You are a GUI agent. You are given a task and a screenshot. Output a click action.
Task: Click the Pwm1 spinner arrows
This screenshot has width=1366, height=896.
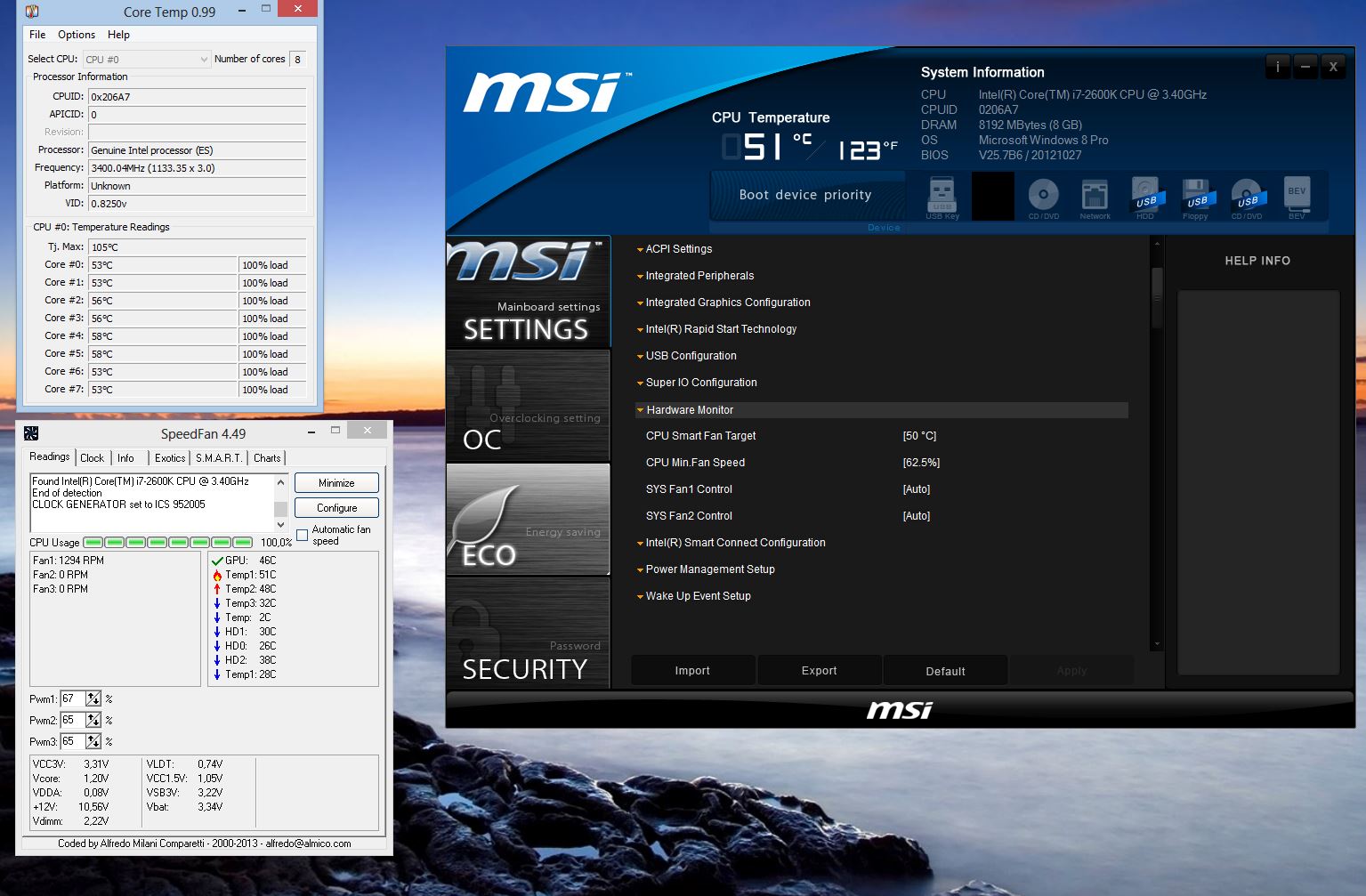93,699
